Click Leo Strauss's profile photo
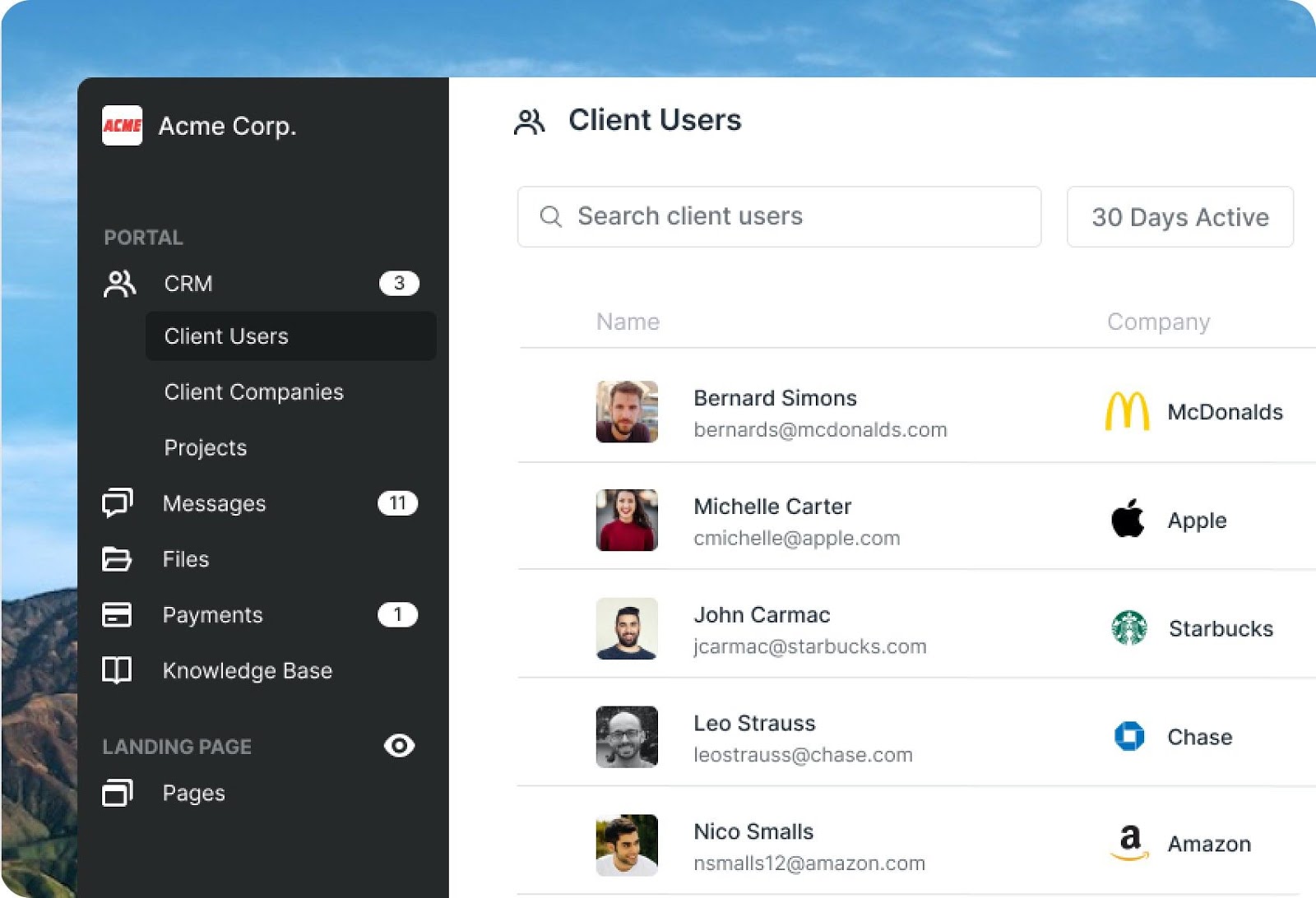Viewport: 1316px width, 898px height. 627,737
